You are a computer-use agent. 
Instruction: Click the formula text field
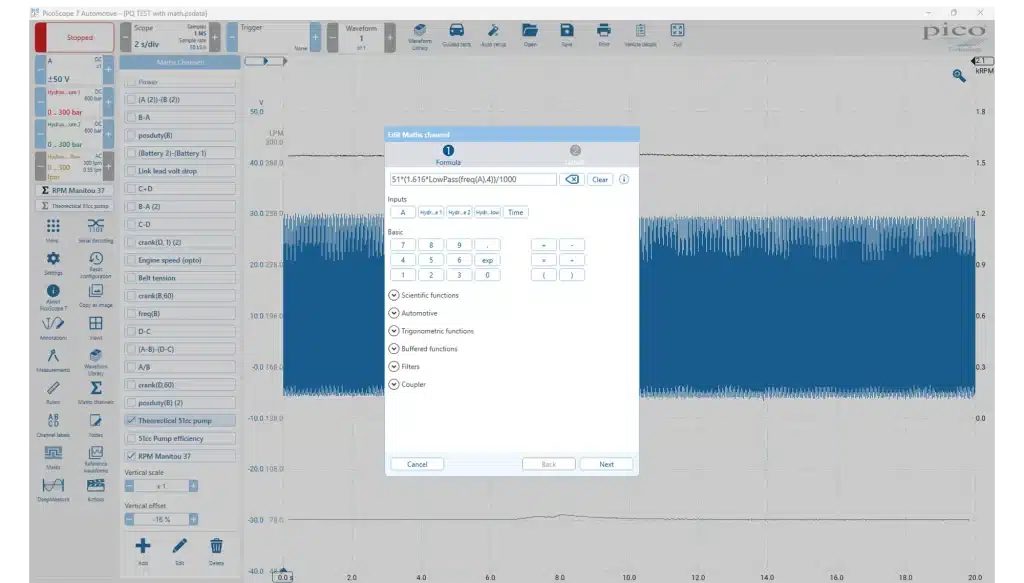(473, 180)
